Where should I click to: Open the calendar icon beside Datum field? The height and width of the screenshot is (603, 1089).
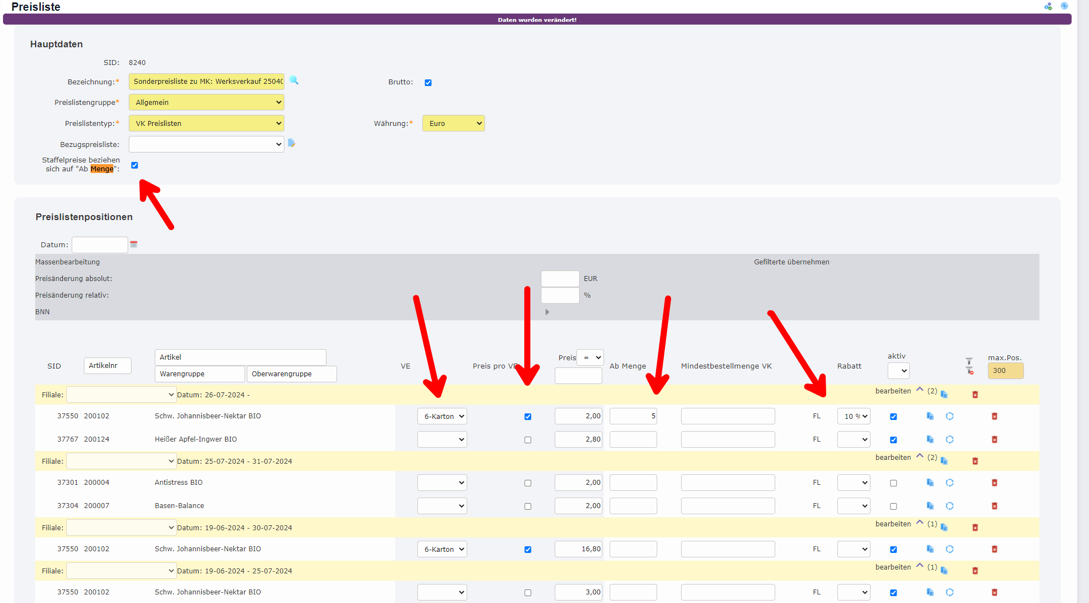point(134,245)
